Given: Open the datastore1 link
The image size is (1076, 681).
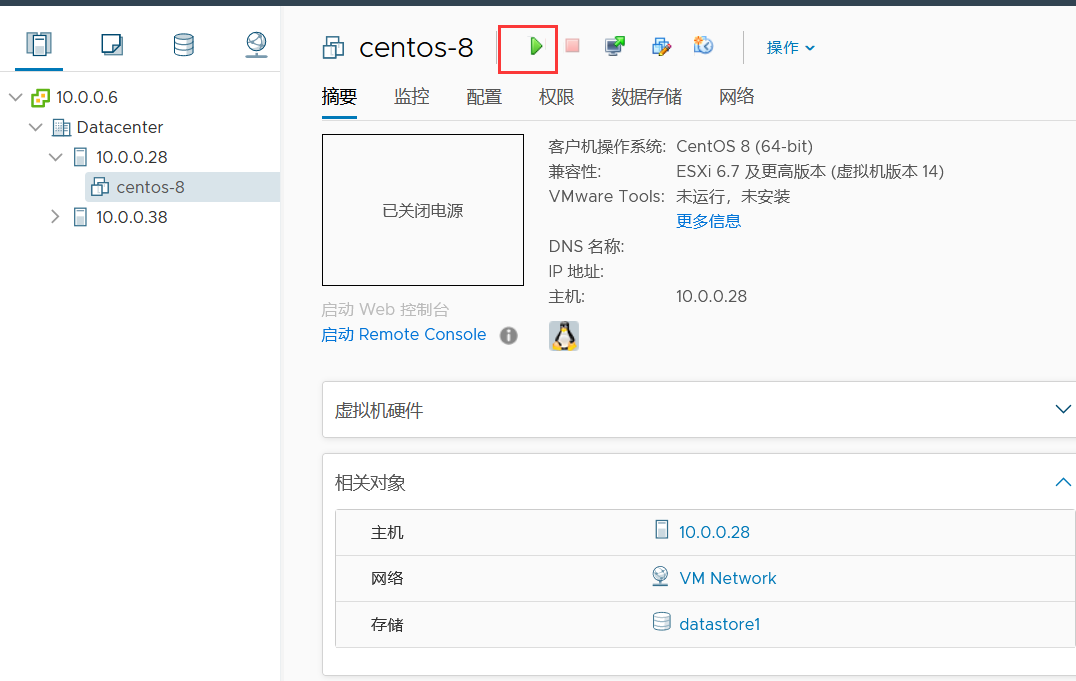Looking at the screenshot, I should (x=719, y=624).
